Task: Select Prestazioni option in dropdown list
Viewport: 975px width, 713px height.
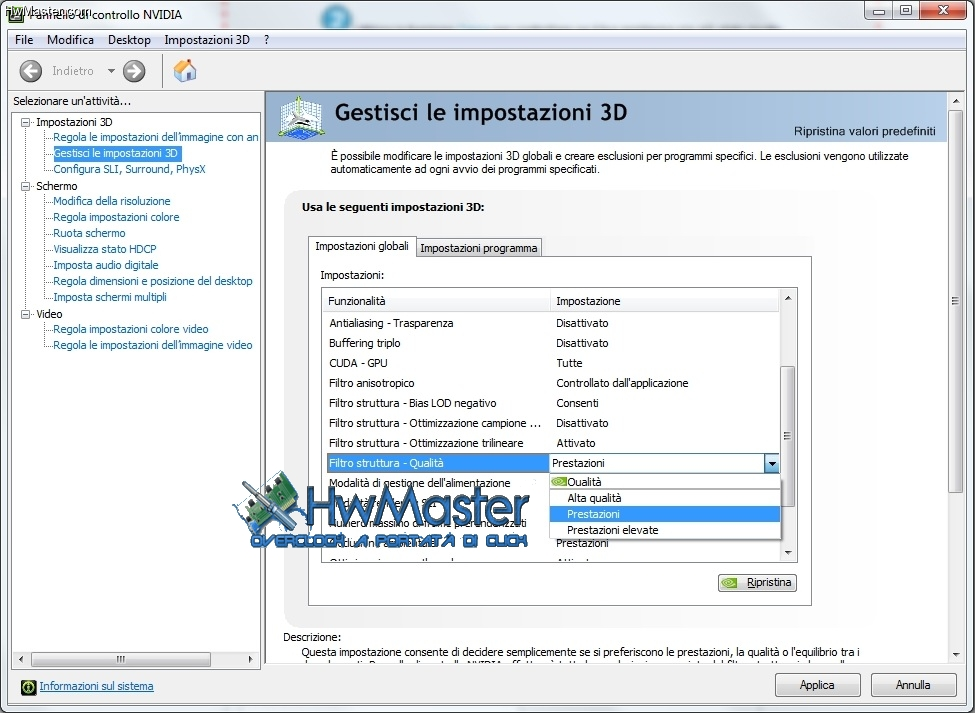Action: click(665, 514)
